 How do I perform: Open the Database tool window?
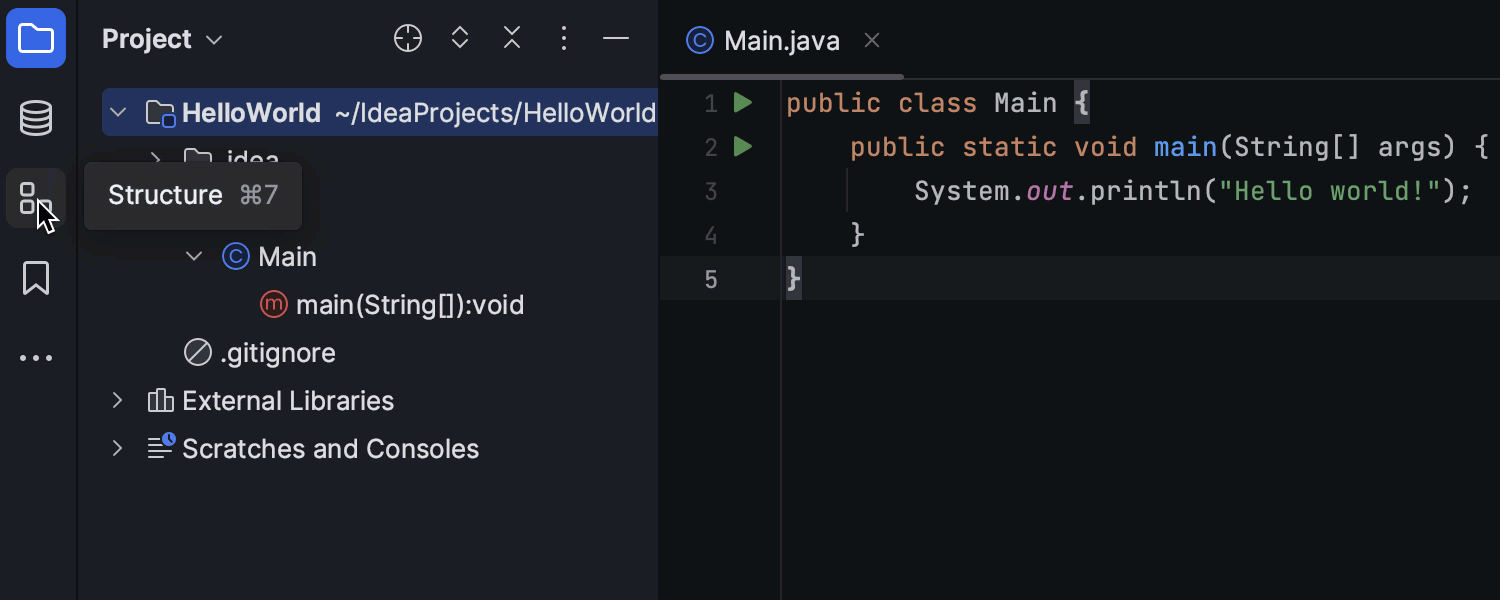[x=36, y=119]
